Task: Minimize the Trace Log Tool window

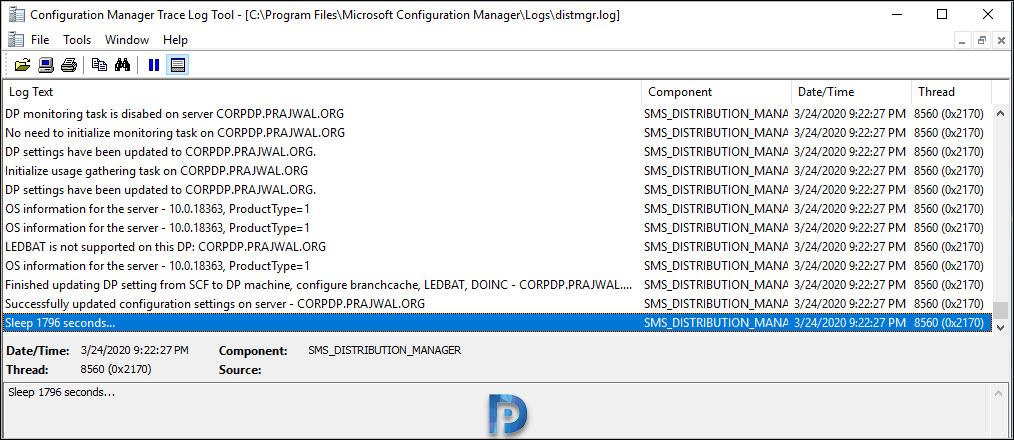Action: [x=897, y=14]
